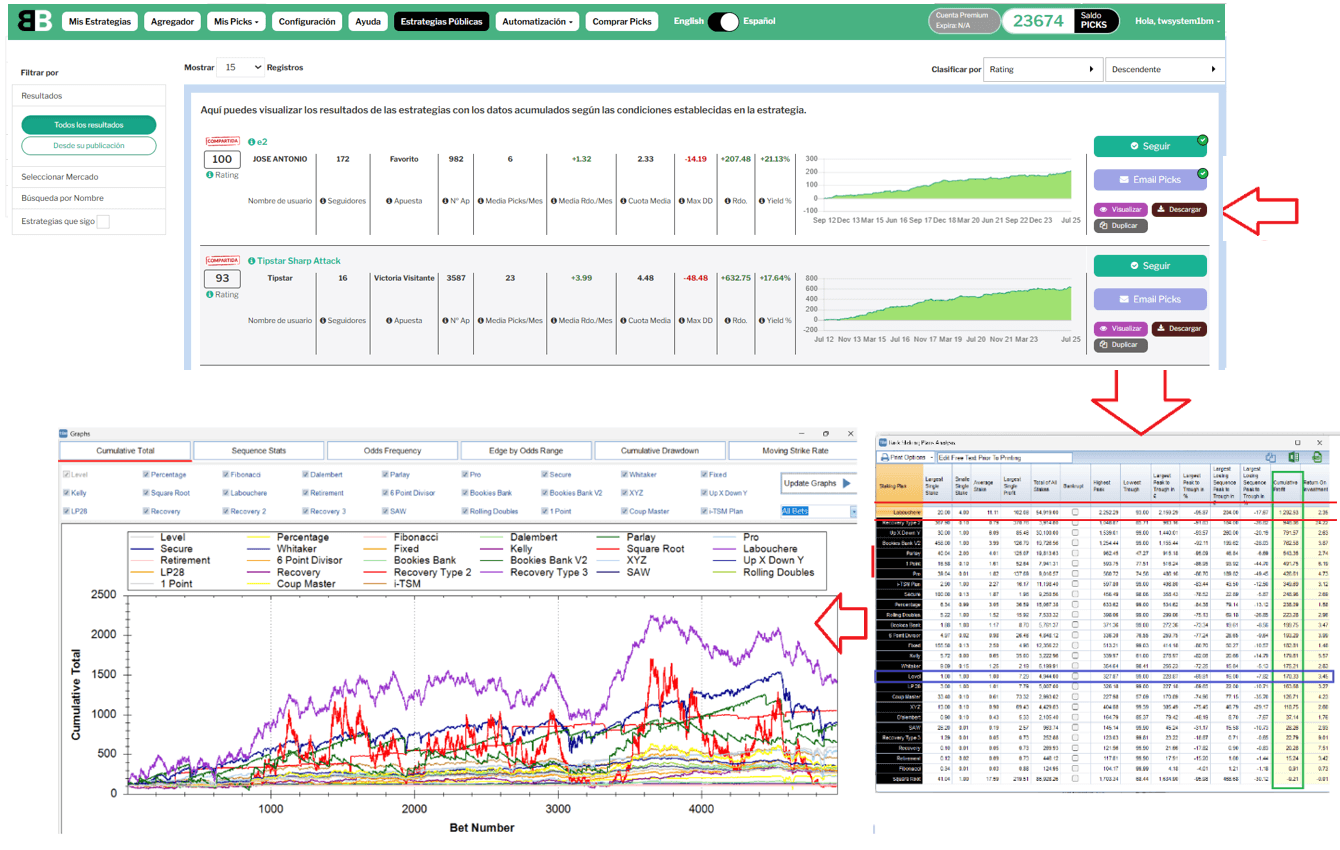
Task: Uncheck the Kelly checkbox in the Graphs window
Action: click(67, 493)
